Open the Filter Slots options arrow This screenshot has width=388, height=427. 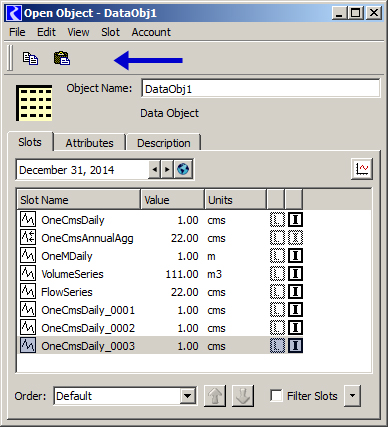[352, 396]
